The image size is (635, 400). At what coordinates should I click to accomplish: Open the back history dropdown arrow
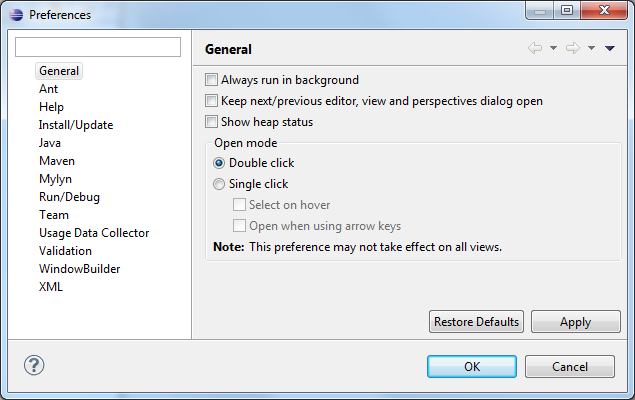click(553, 48)
